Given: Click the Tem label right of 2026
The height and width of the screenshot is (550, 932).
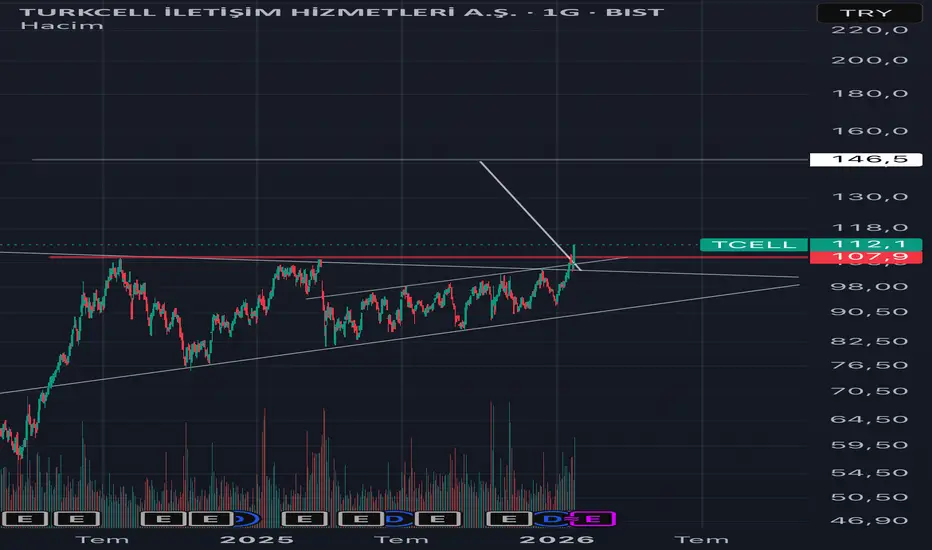Looking at the screenshot, I should 701,540.
